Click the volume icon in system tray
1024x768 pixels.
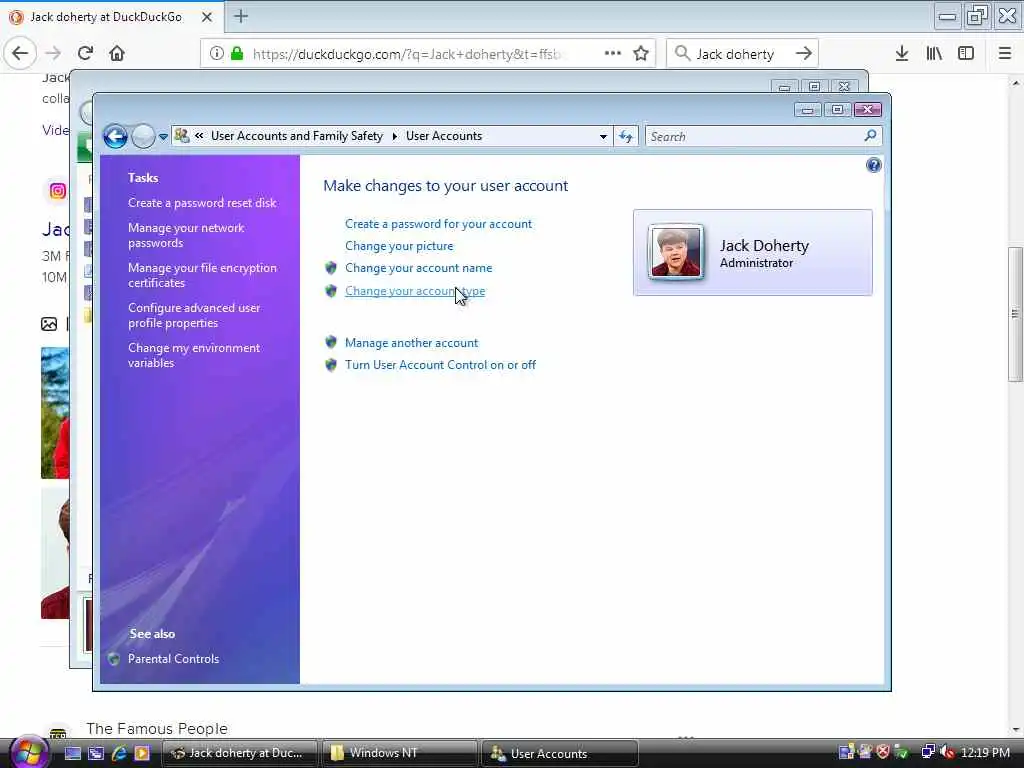coord(947,752)
